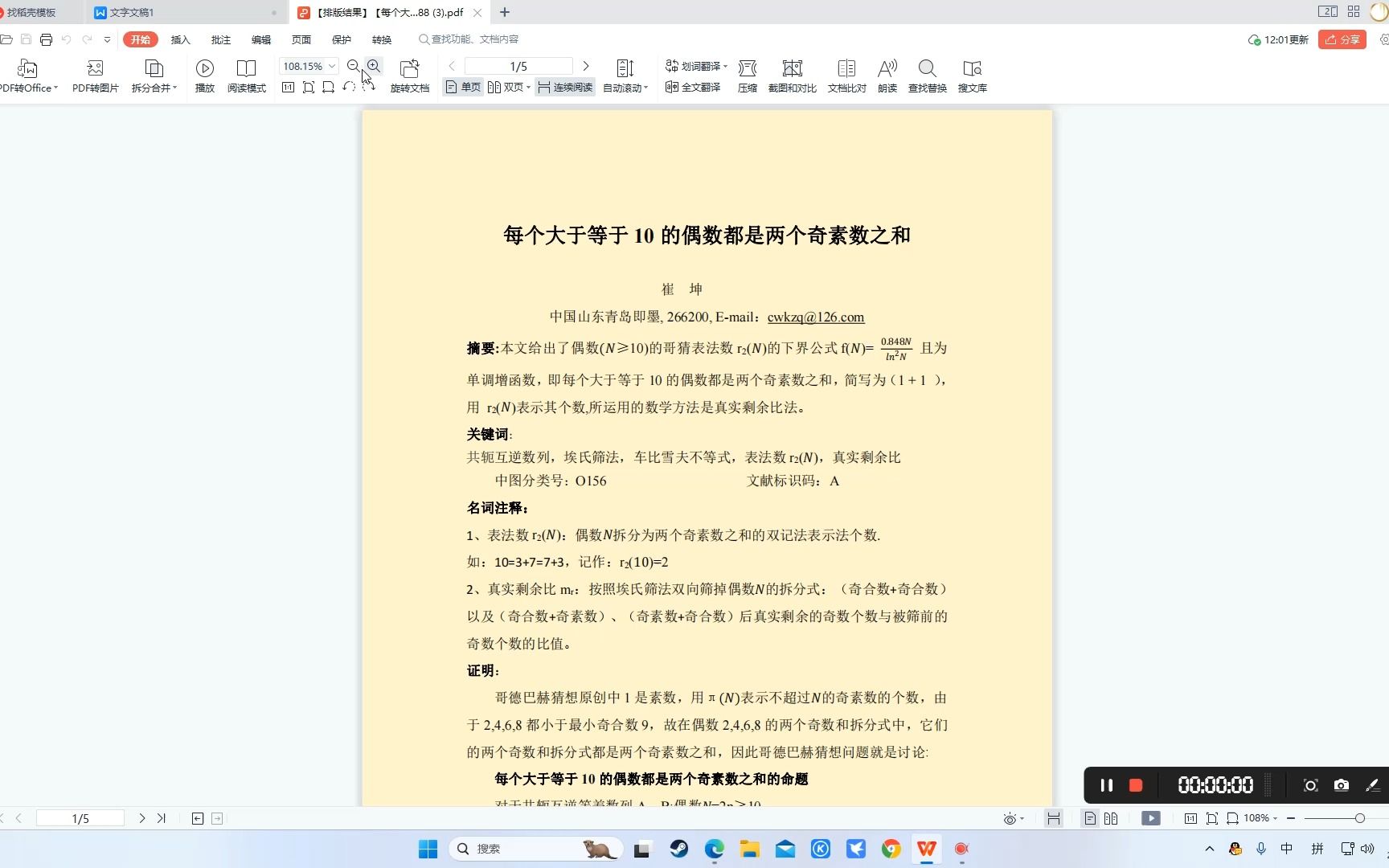Viewport: 1389px width, 868px height.
Task: Click the 12:01更新 cloud sync status
Action: click(1278, 39)
